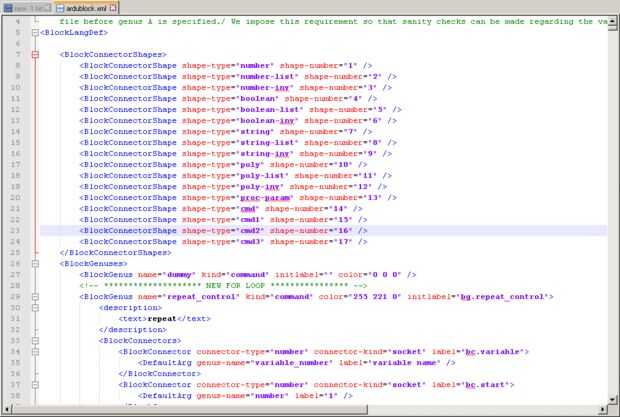The width and height of the screenshot is (620, 417).
Task: Click the NEW FOR LOOP comment
Action: (223, 286)
